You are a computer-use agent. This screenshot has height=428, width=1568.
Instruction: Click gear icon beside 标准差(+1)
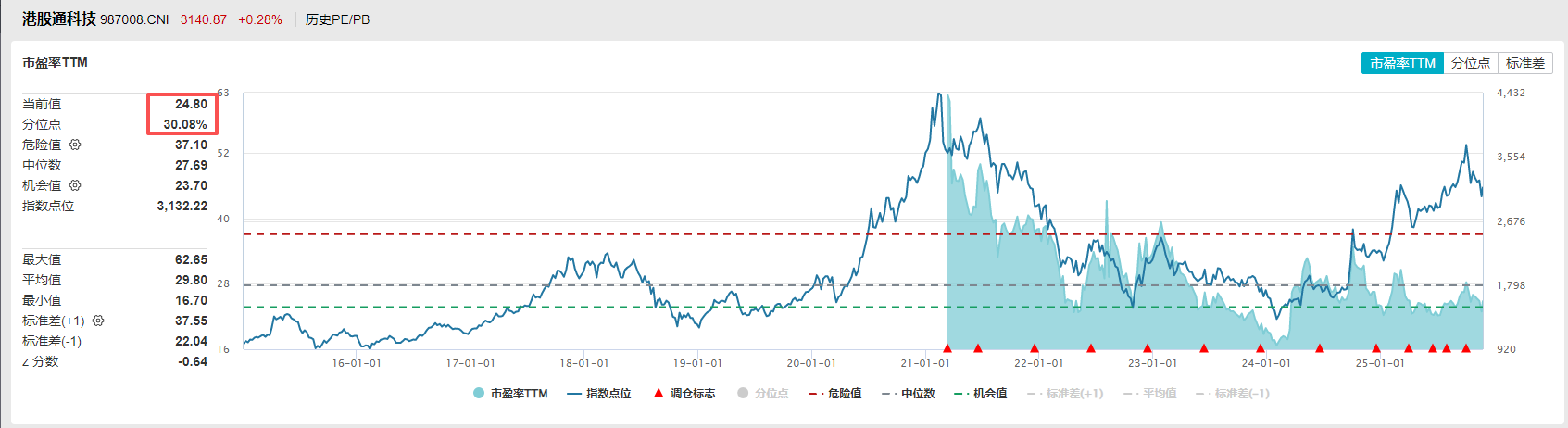point(98,321)
